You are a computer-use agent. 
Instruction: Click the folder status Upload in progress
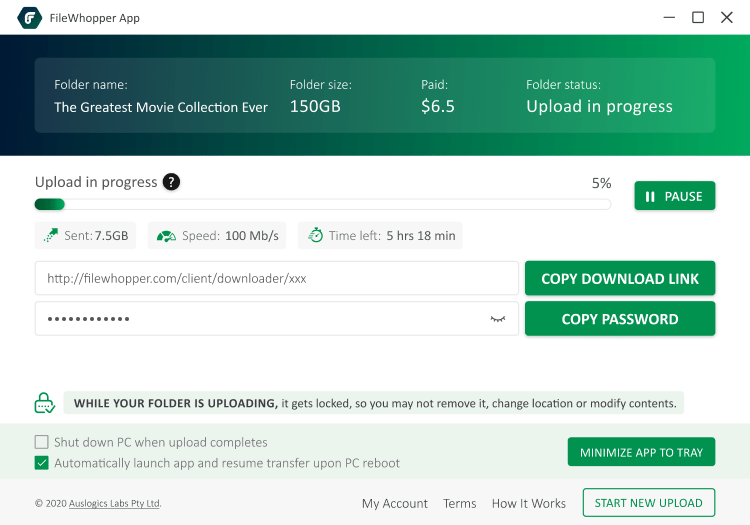599,107
